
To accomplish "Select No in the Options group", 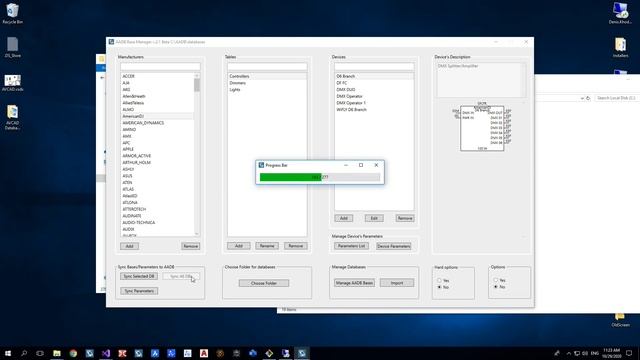I will (496, 287).
